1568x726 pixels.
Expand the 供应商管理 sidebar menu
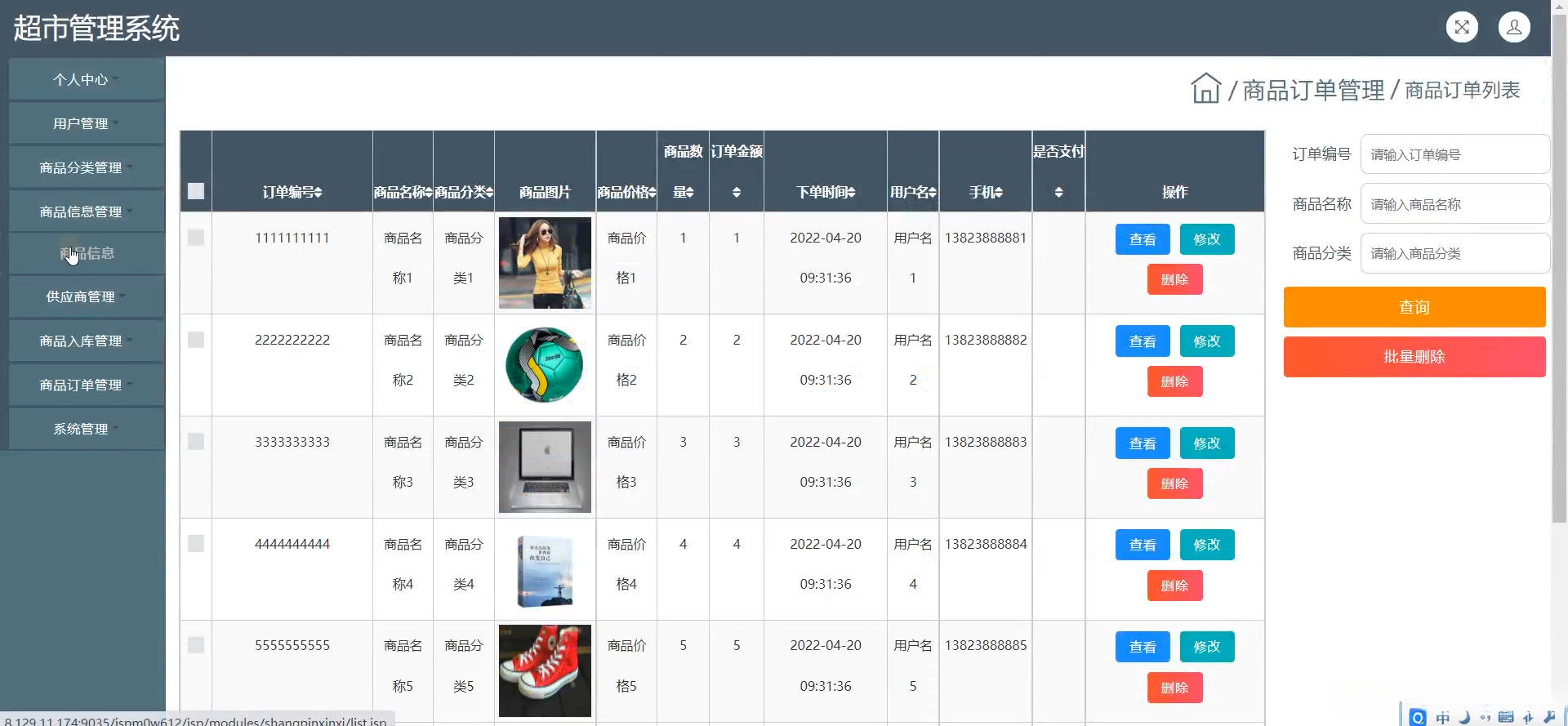(x=87, y=296)
